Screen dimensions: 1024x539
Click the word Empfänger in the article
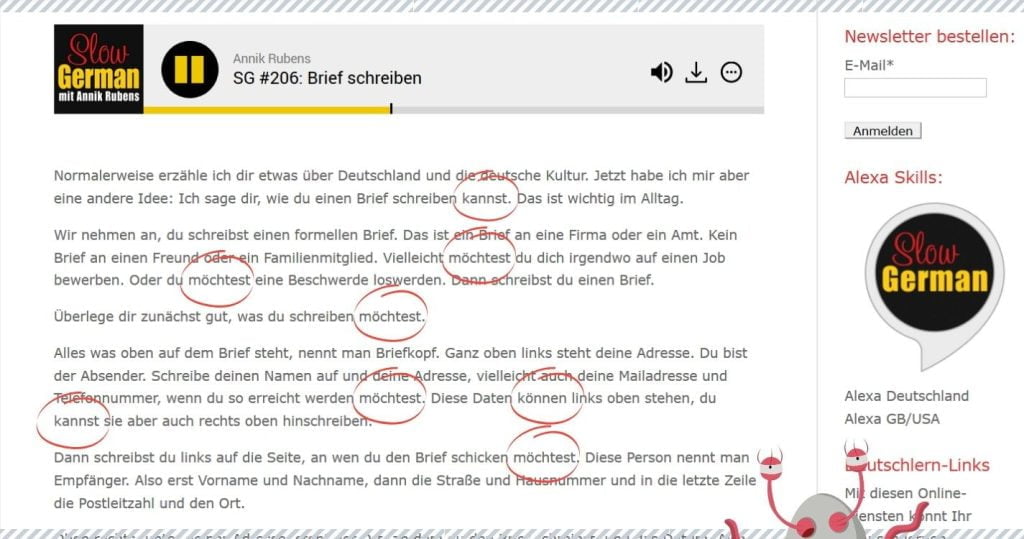pos(90,480)
